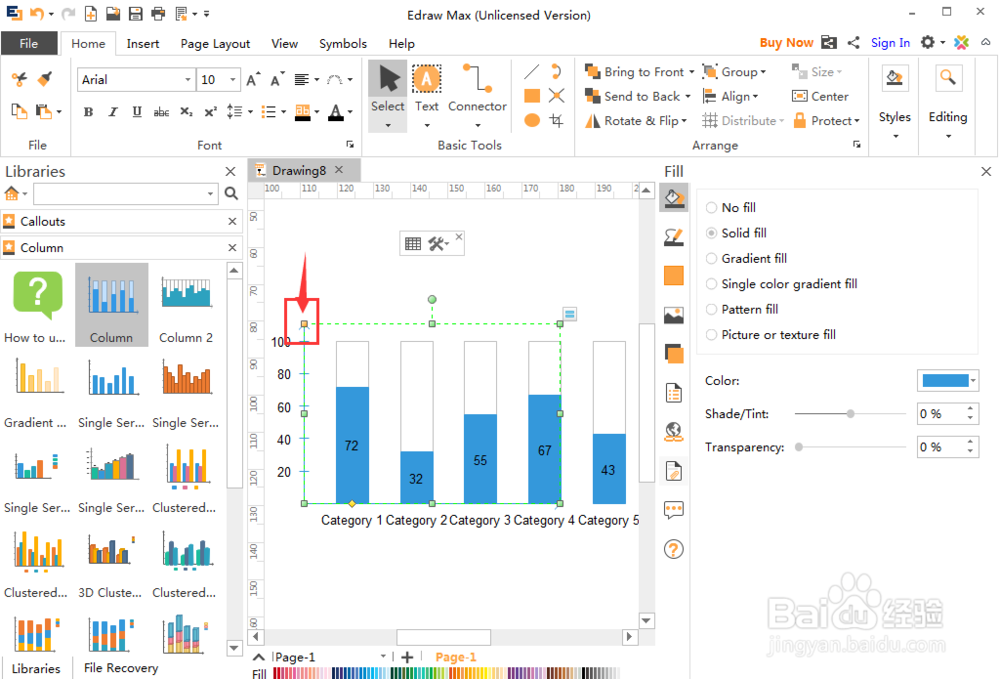
Task: Increase font size with the larger A icon
Action: pos(253,79)
